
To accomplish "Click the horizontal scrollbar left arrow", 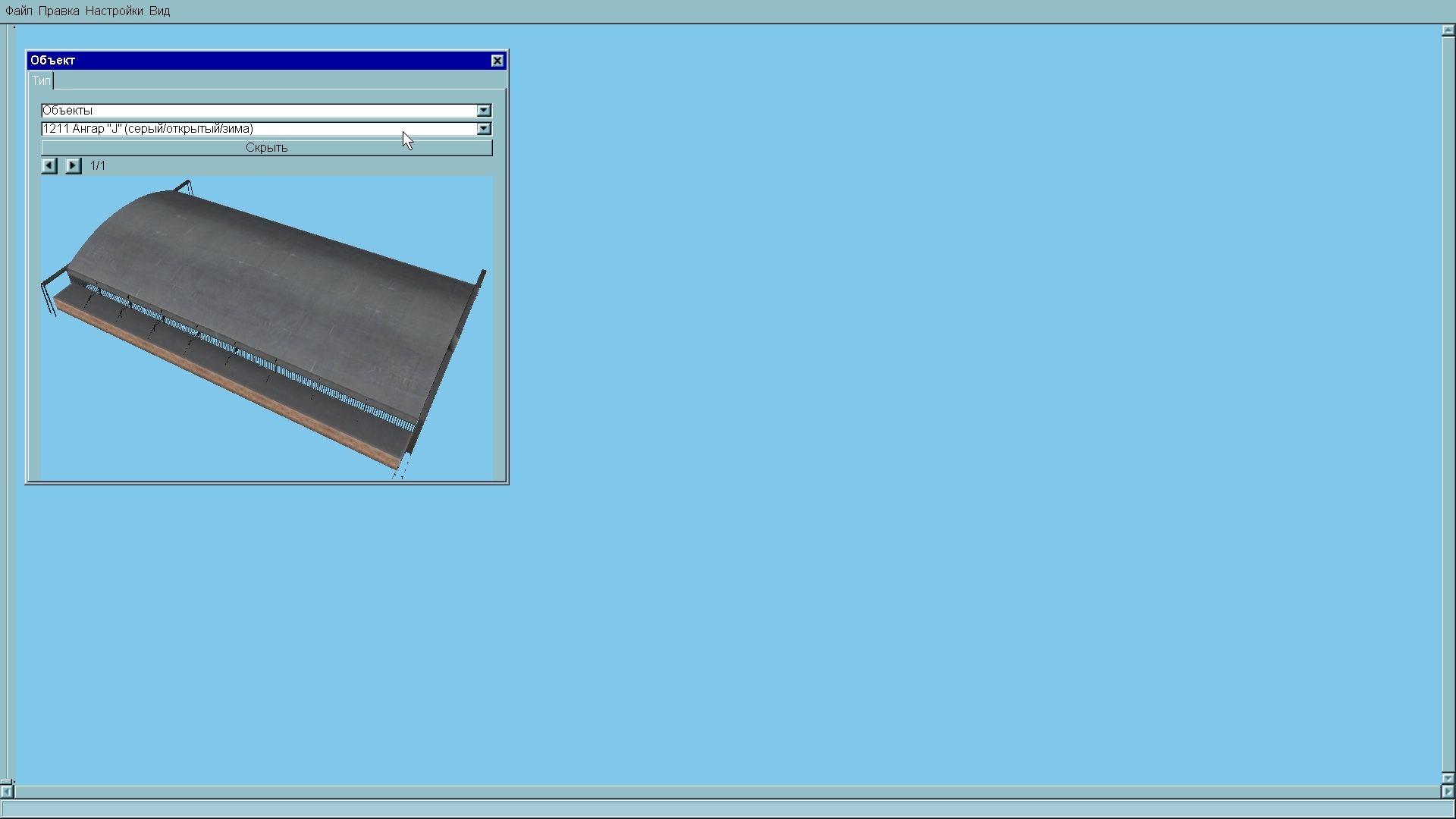I will tap(6, 792).
